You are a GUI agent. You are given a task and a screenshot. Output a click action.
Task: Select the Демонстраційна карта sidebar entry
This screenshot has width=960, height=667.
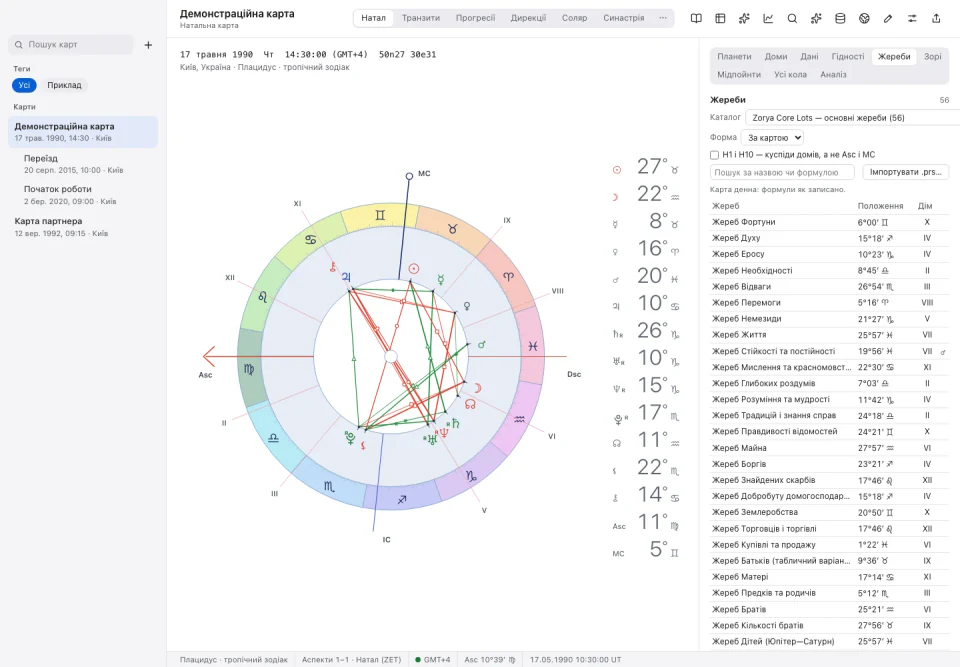pyautogui.click(x=83, y=132)
